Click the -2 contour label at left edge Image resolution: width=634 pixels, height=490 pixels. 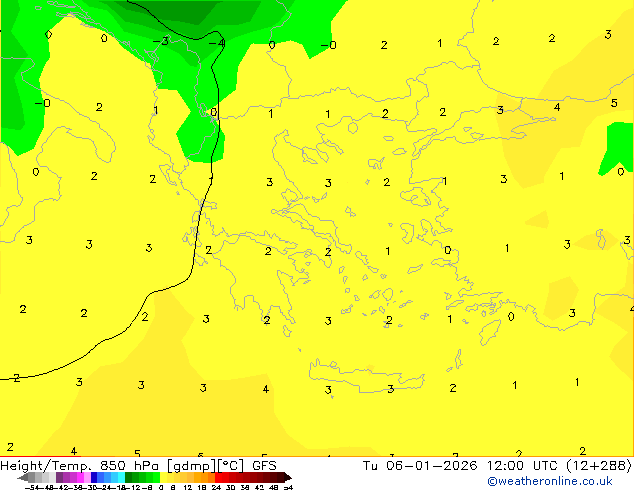point(14,378)
